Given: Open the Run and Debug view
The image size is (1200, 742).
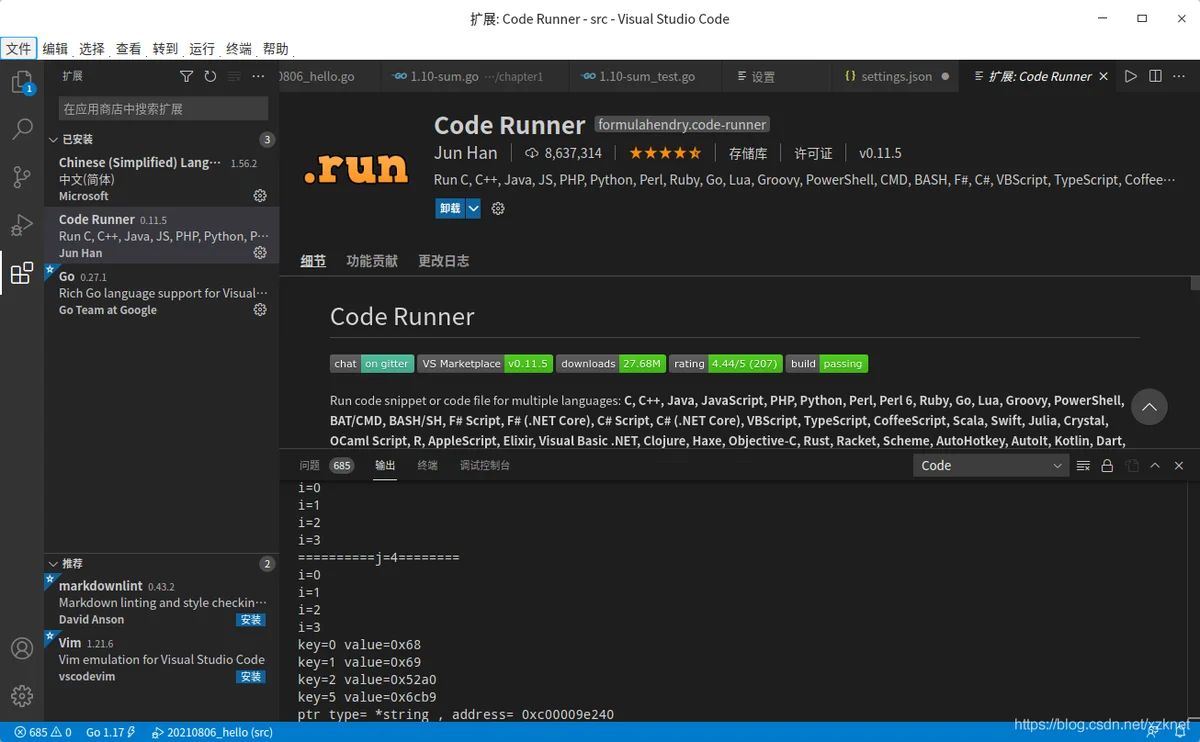Looking at the screenshot, I should 22,225.
